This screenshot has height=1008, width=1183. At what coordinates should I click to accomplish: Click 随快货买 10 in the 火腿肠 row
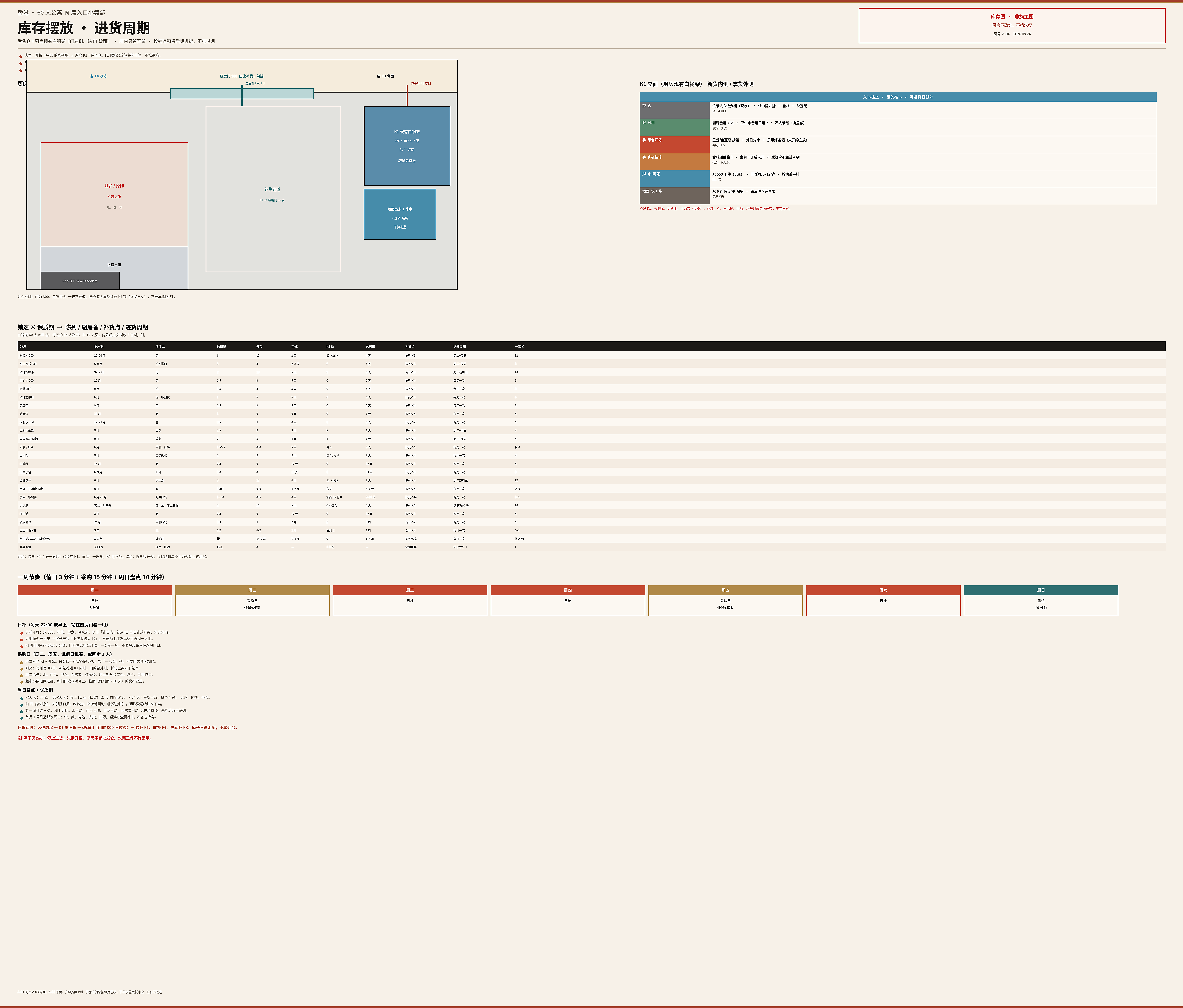(461, 506)
